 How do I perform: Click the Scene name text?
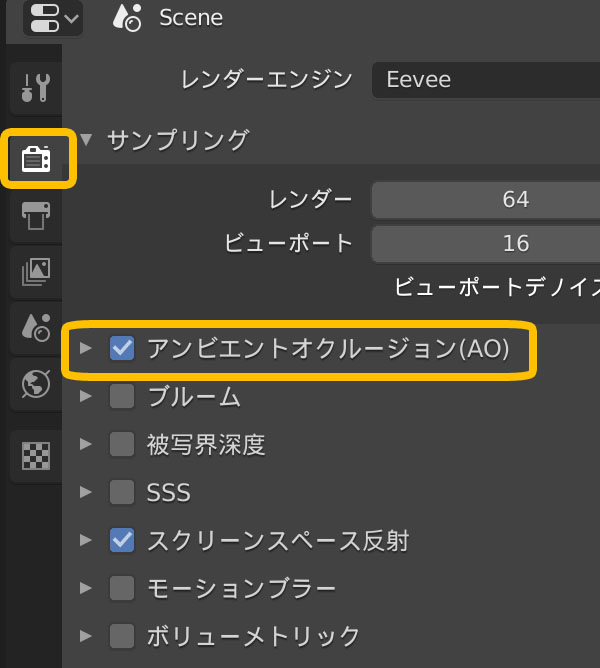tap(191, 18)
